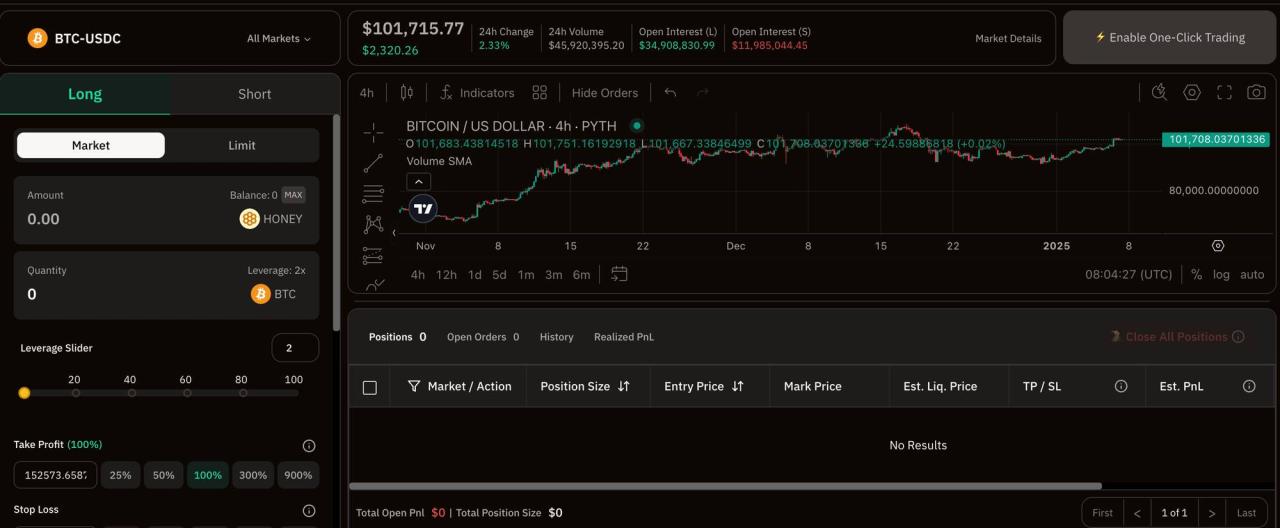Switch to the Short tab
This screenshot has height=528, width=1280.
tap(254, 94)
